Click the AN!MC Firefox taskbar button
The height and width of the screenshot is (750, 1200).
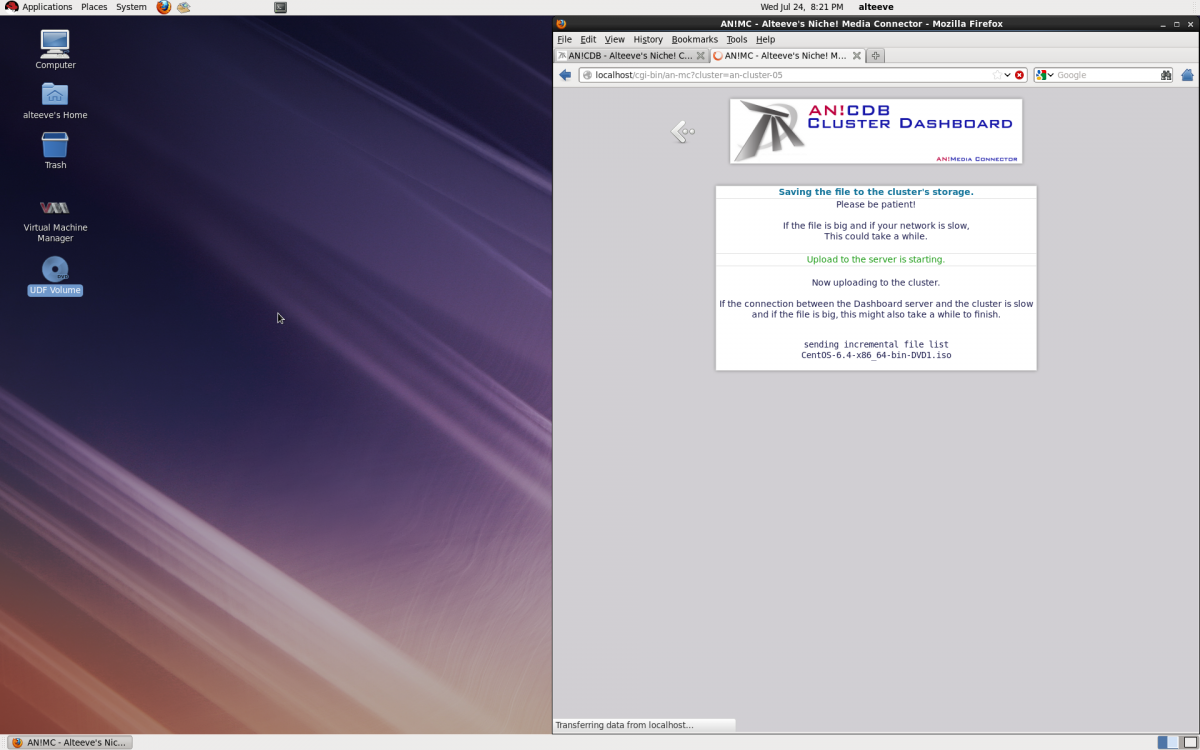tap(70, 742)
